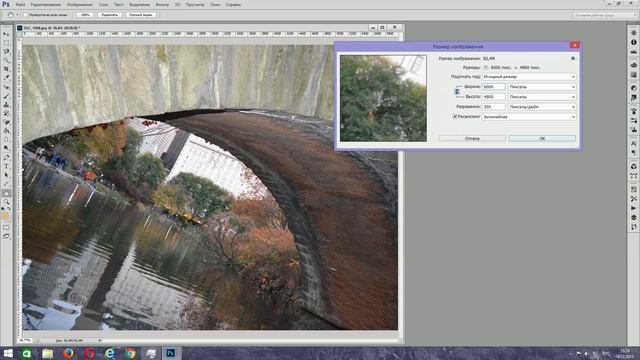Open the Слои menu

[103, 4]
